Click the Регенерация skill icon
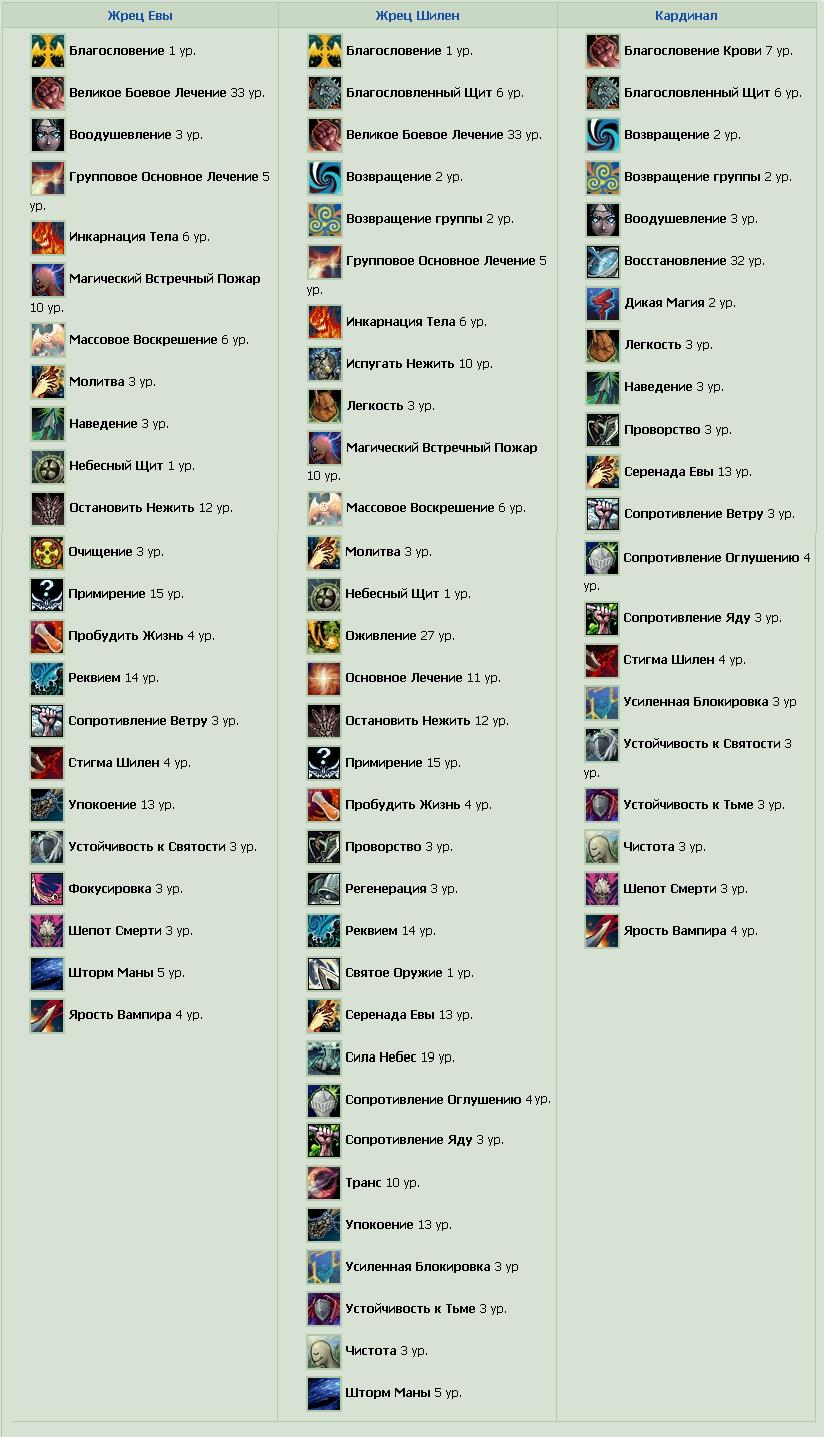Viewport: 824px width, 1437px height. click(324, 889)
